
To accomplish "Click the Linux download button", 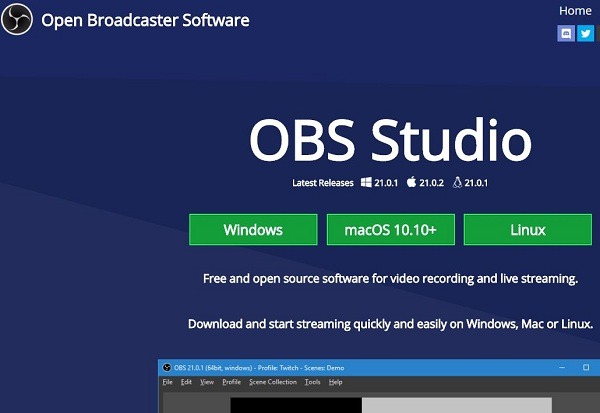I will 528,230.
